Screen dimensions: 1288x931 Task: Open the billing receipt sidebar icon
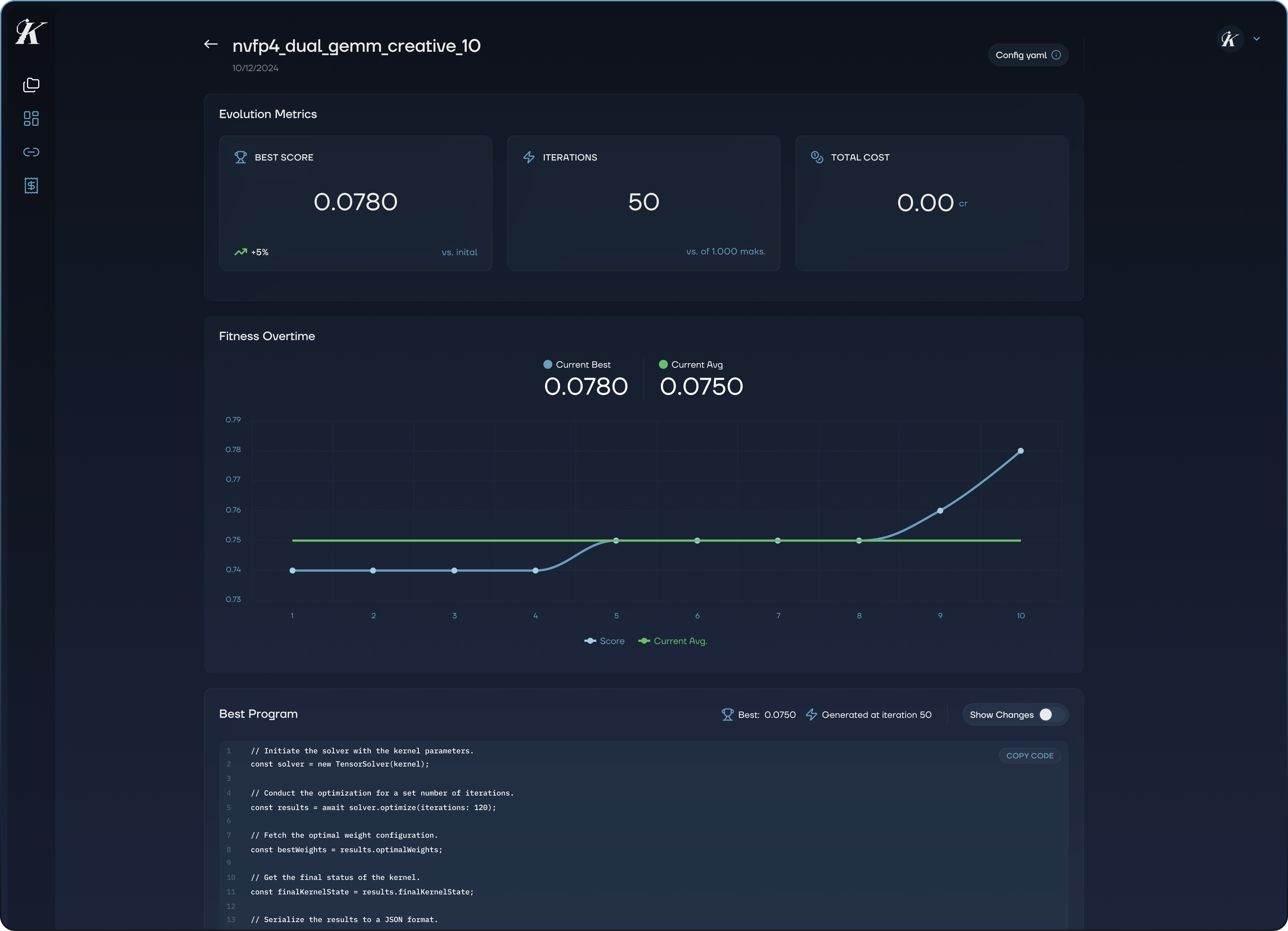click(x=31, y=185)
